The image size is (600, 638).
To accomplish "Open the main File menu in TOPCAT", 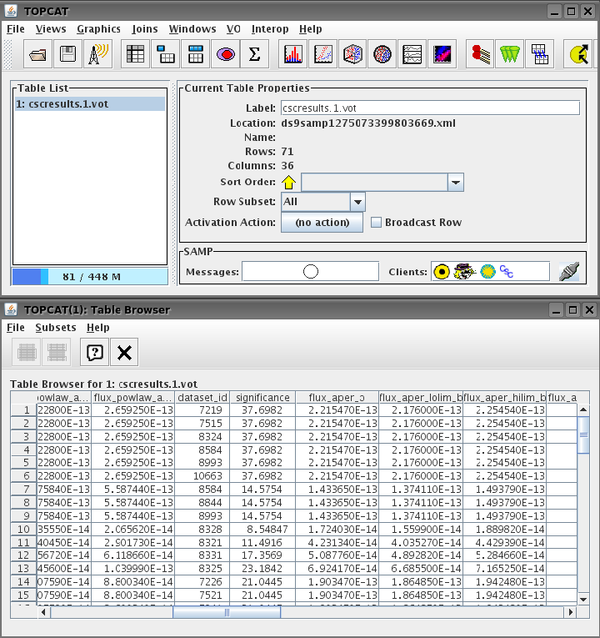I will click(x=15, y=29).
